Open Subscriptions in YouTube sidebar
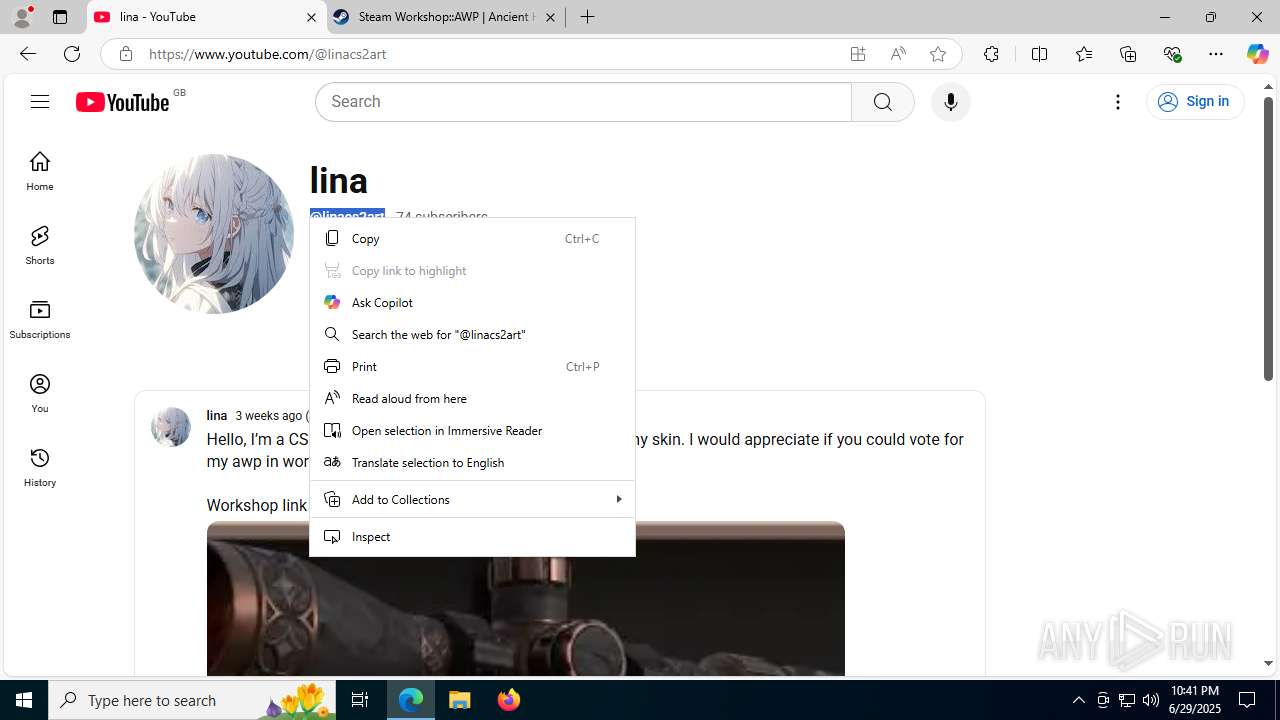The height and width of the screenshot is (720, 1280). pos(40,319)
